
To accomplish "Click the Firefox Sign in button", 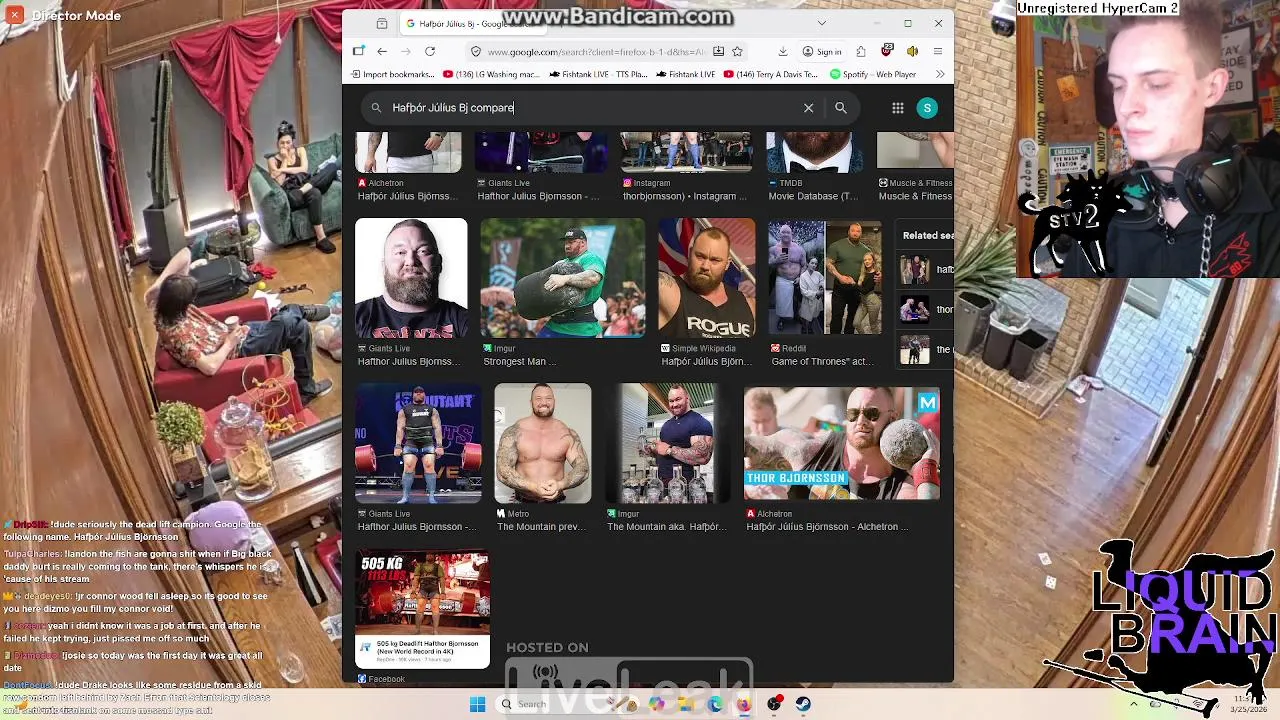I will point(822,51).
